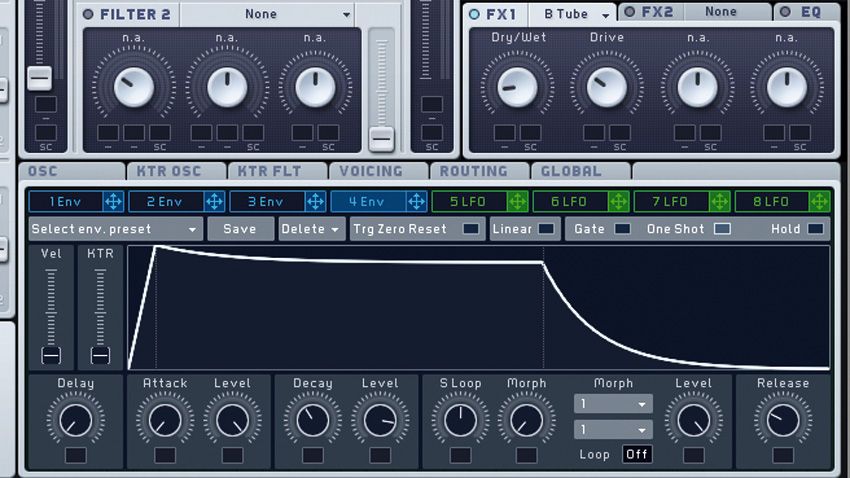
Task: Click the Delay knob
Action: pos(76,420)
